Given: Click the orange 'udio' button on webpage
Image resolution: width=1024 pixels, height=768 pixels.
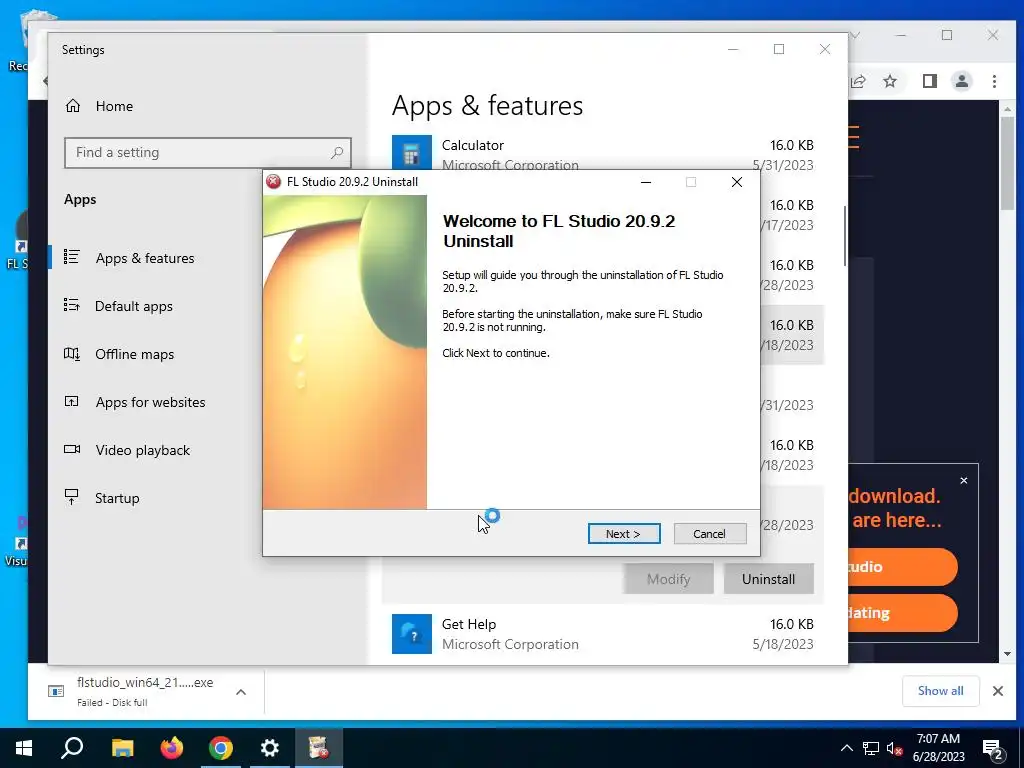Looking at the screenshot, I should point(903,567).
